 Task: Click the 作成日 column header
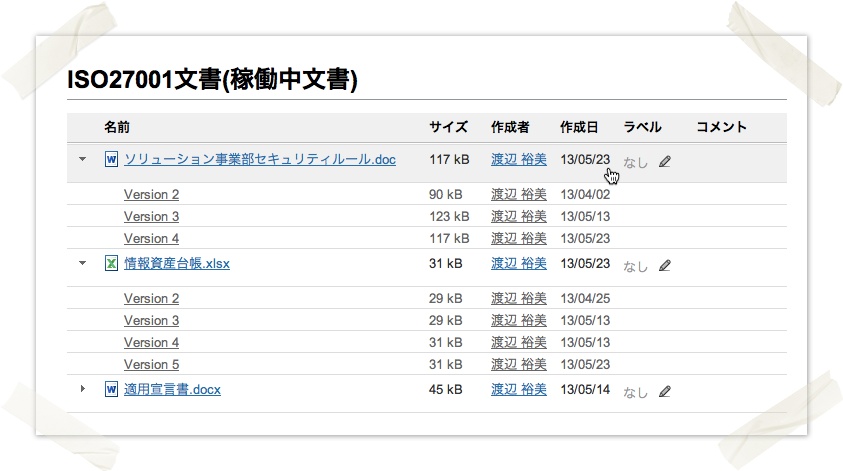579,127
